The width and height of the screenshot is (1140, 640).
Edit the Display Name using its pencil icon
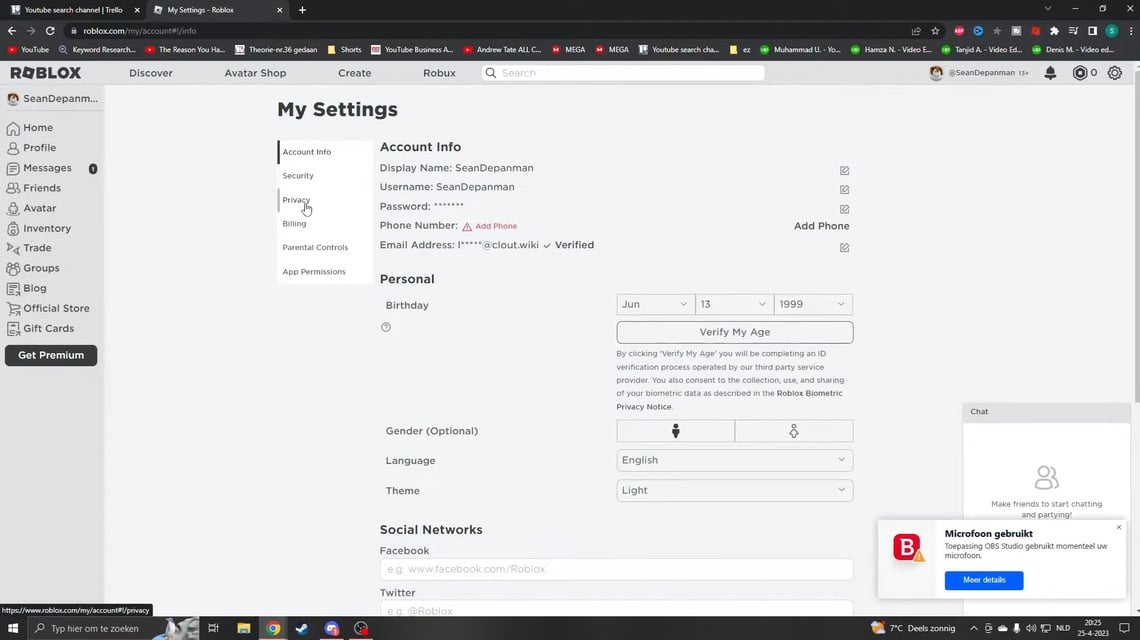[844, 170]
